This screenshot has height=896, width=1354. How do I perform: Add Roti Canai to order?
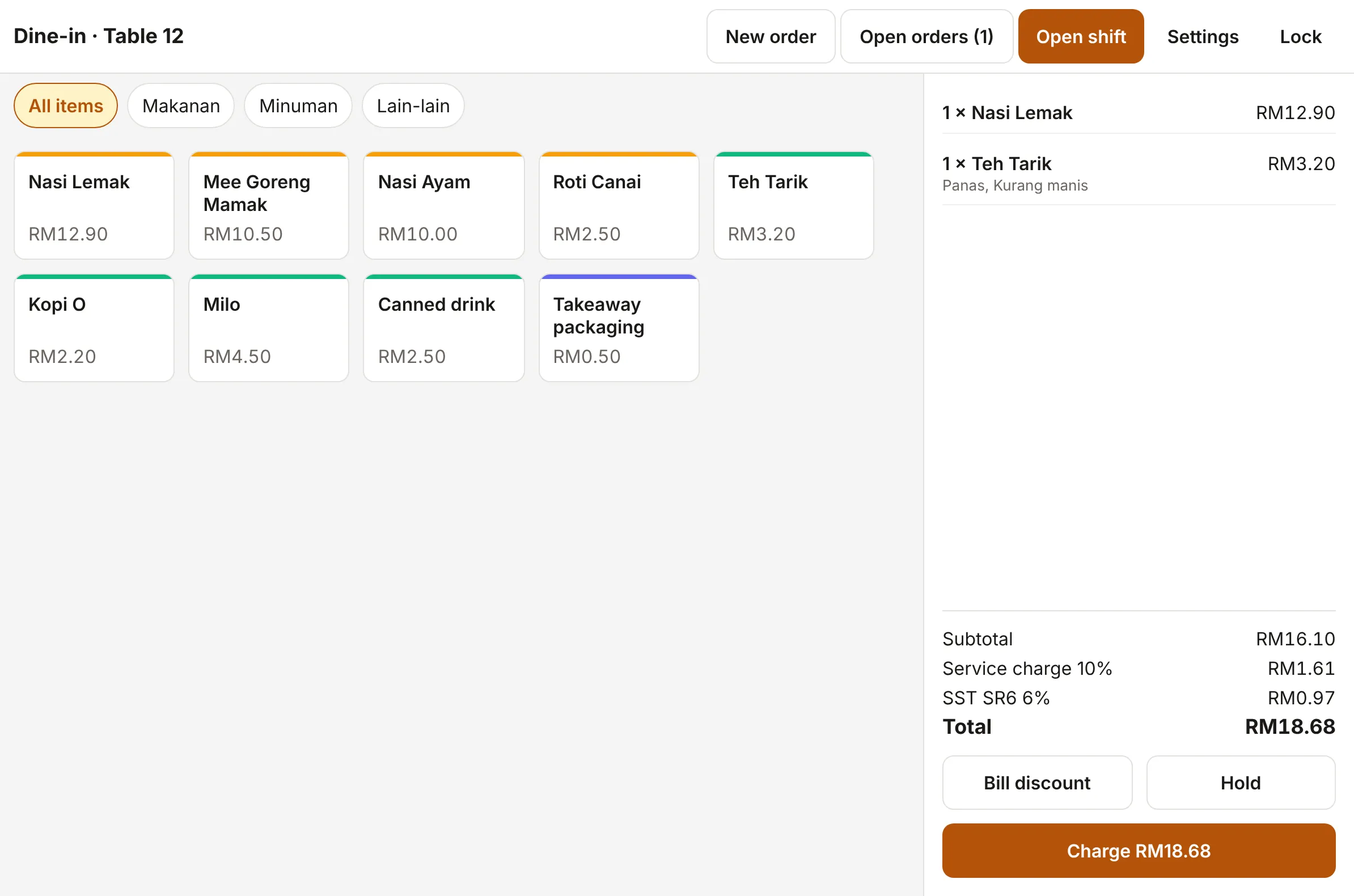619,206
